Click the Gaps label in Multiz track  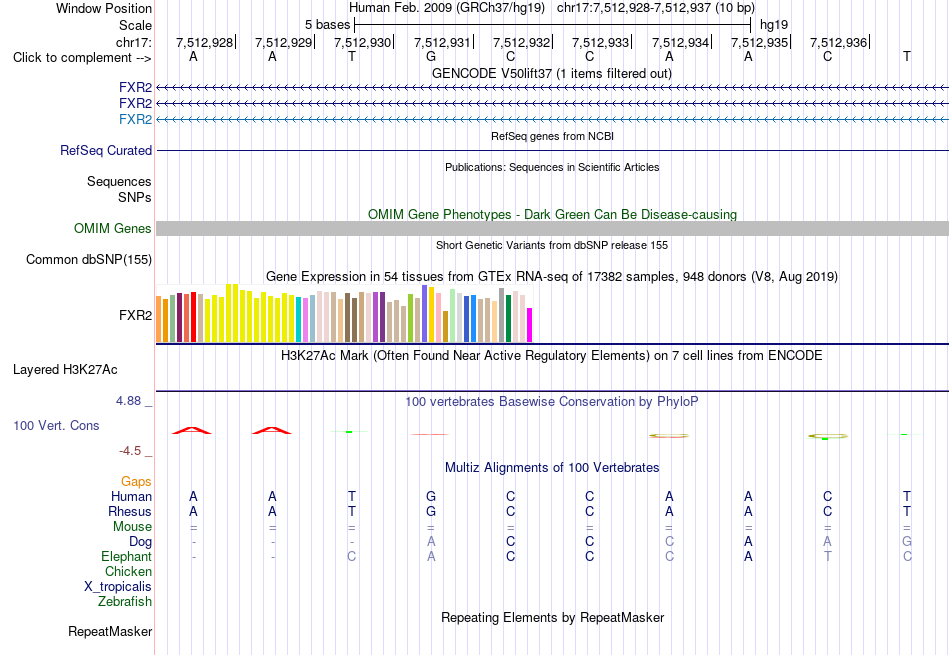coord(136,482)
